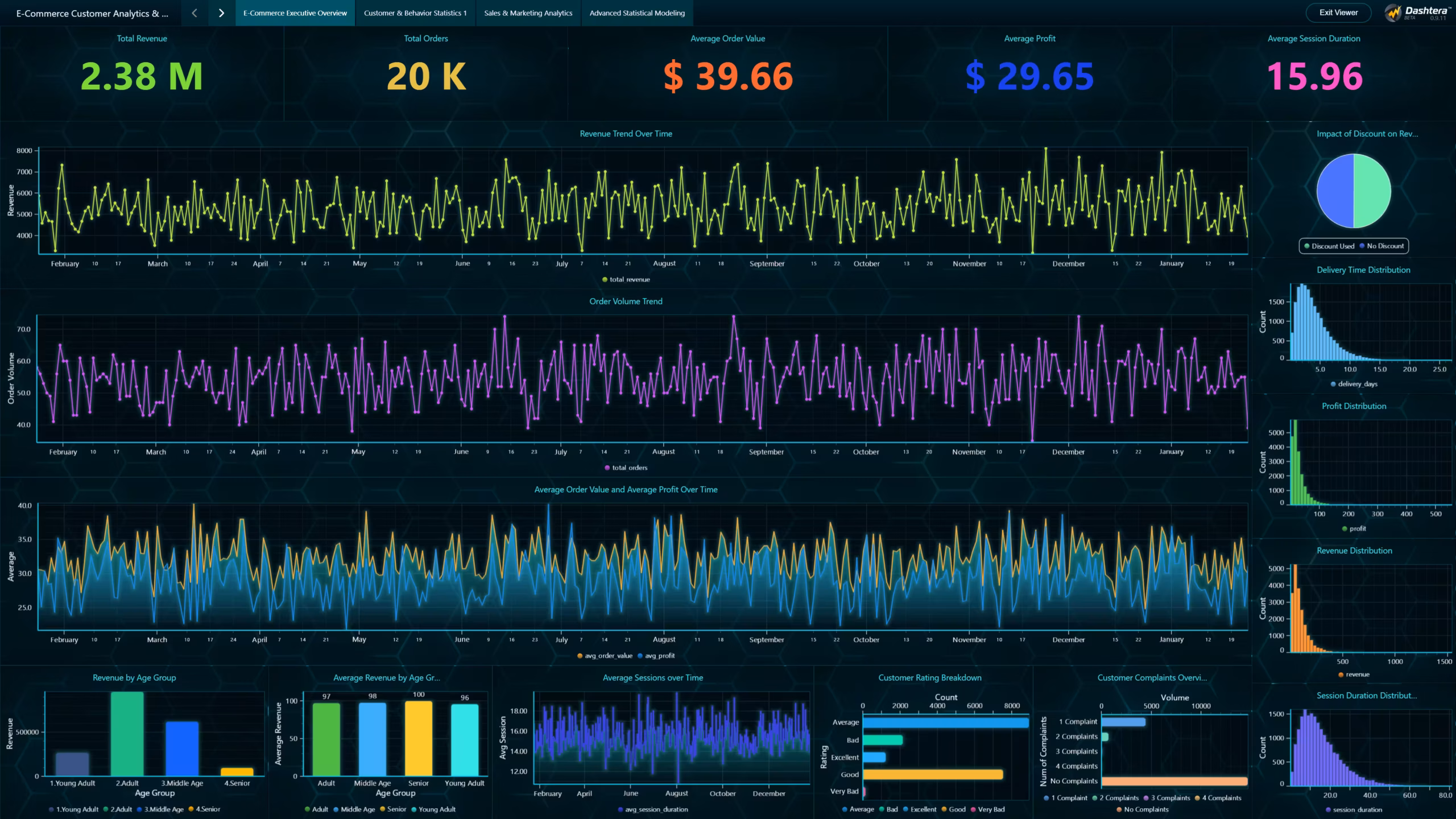1456x819 pixels.
Task: Click the avg_session_duration legend marker
Action: pos(619,809)
